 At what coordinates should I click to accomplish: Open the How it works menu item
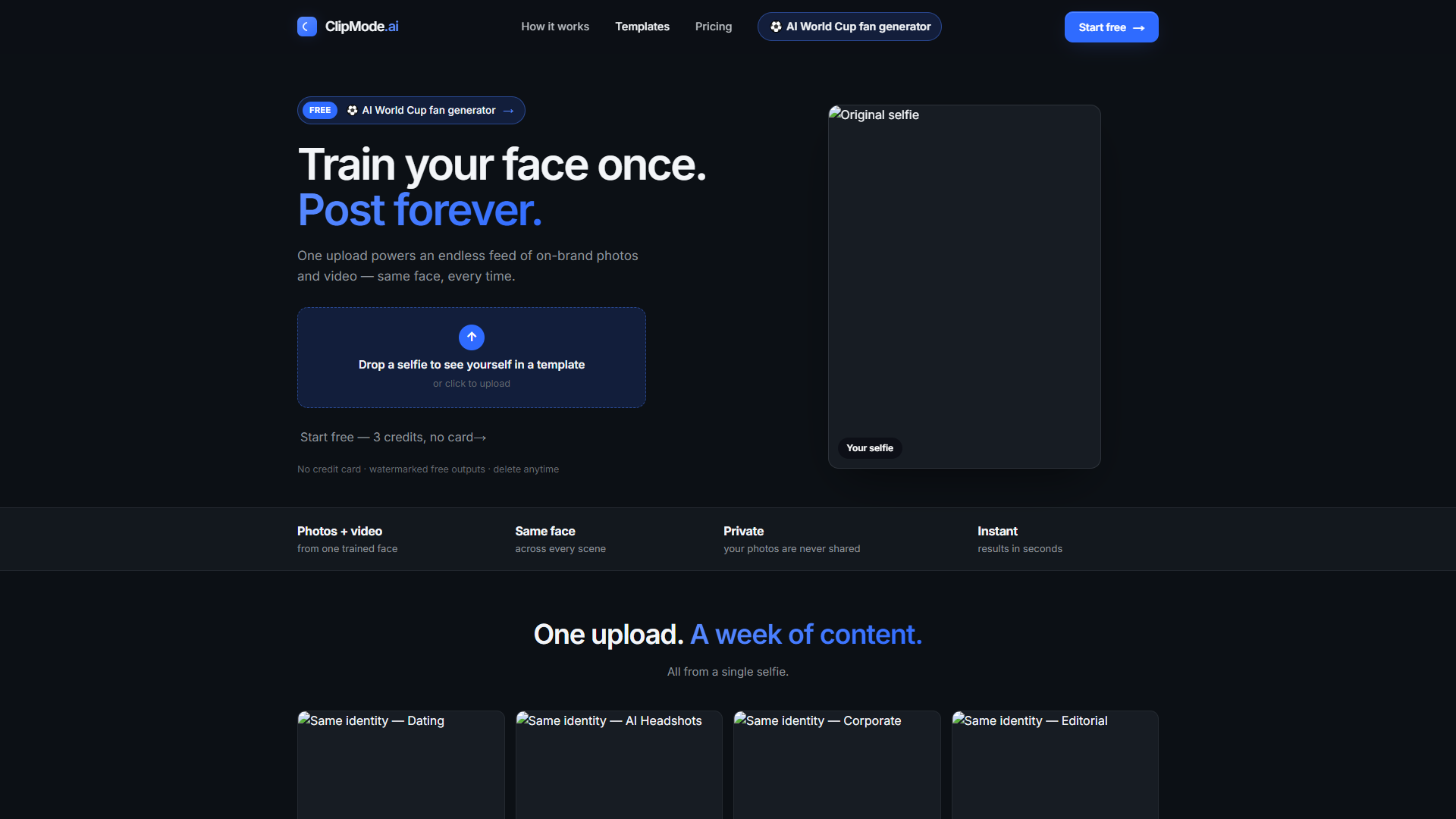(555, 27)
